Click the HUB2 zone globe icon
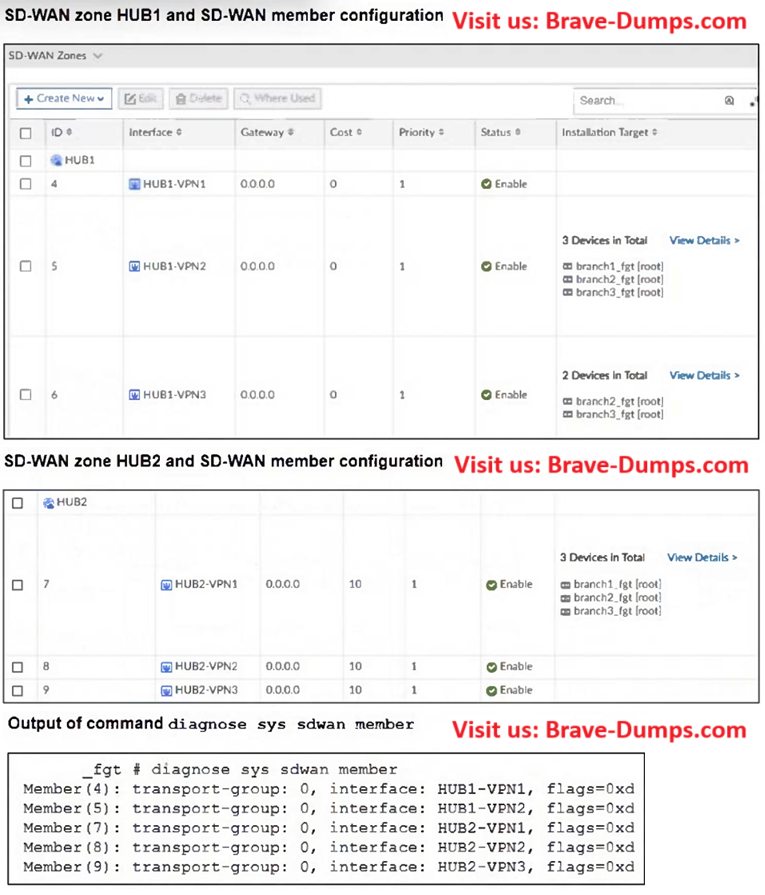Screen dimensions: 765x895 (x=48, y=503)
